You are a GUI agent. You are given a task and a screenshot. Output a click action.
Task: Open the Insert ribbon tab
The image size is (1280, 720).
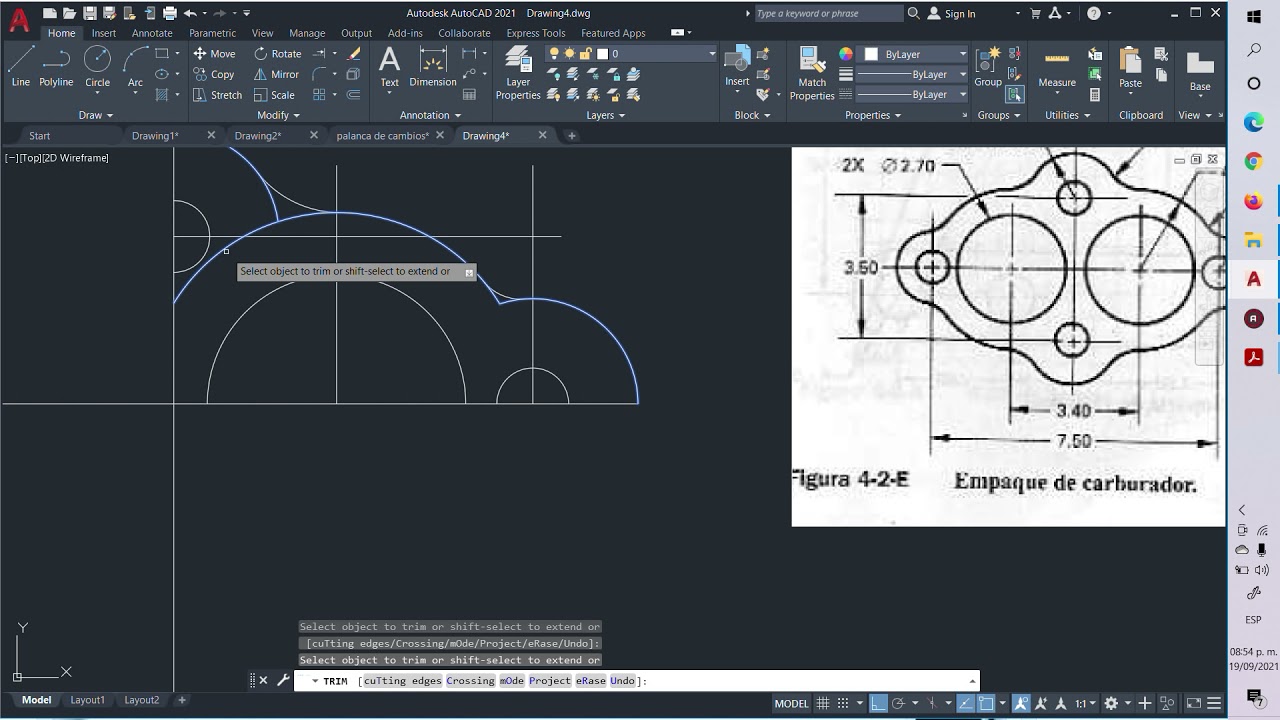point(104,33)
